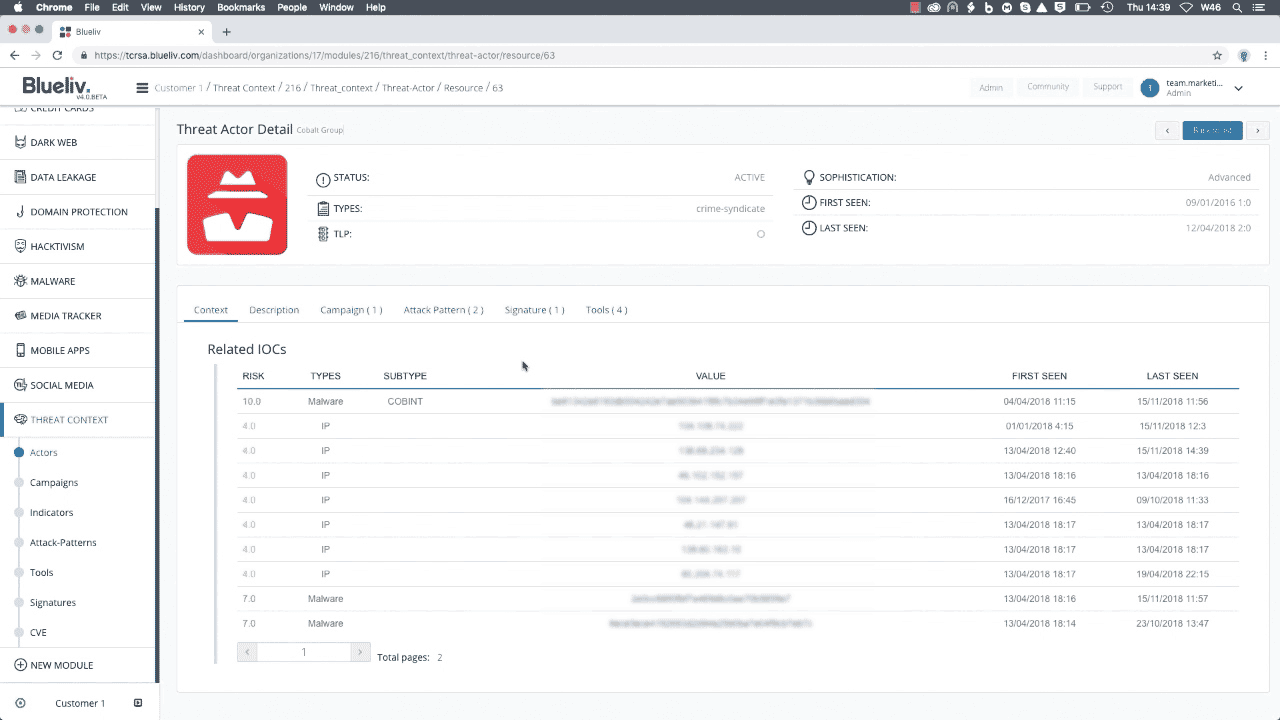Screen dimensions: 1280x720
Task: Go to the next IOC page
Action: (x=360, y=652)
